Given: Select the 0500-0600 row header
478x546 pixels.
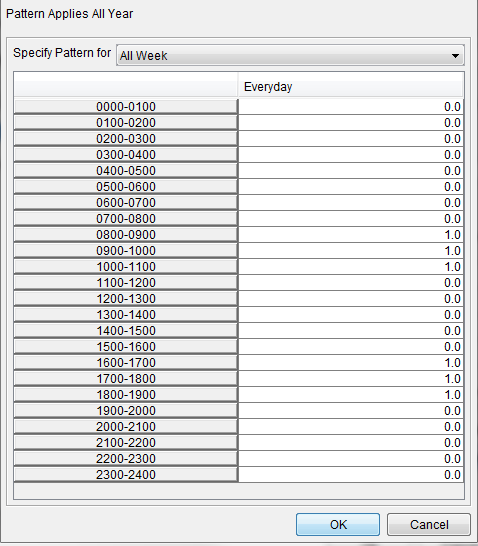Looking at the screenshot, I should 126,187.
